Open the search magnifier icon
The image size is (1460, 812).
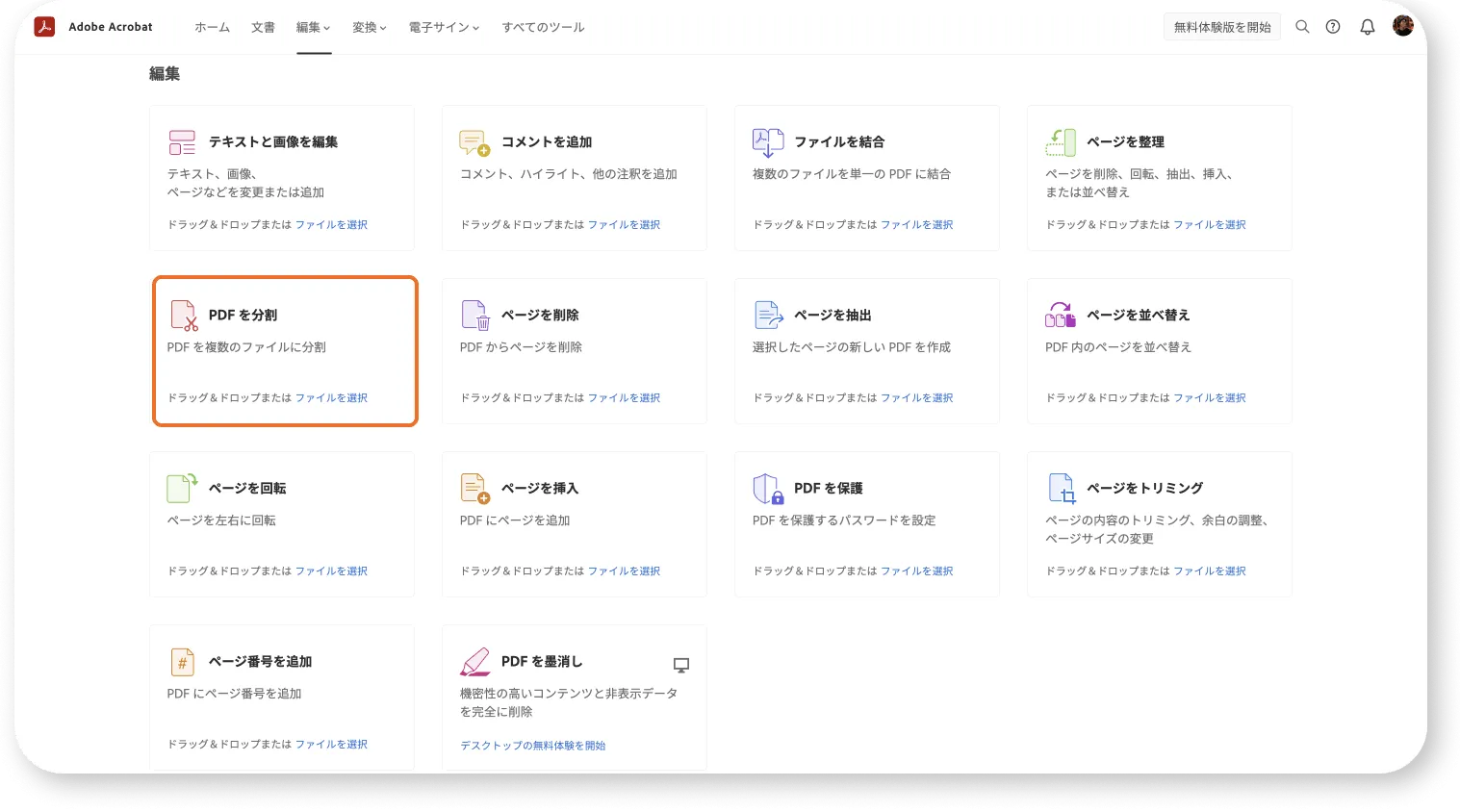(1302, 27)
